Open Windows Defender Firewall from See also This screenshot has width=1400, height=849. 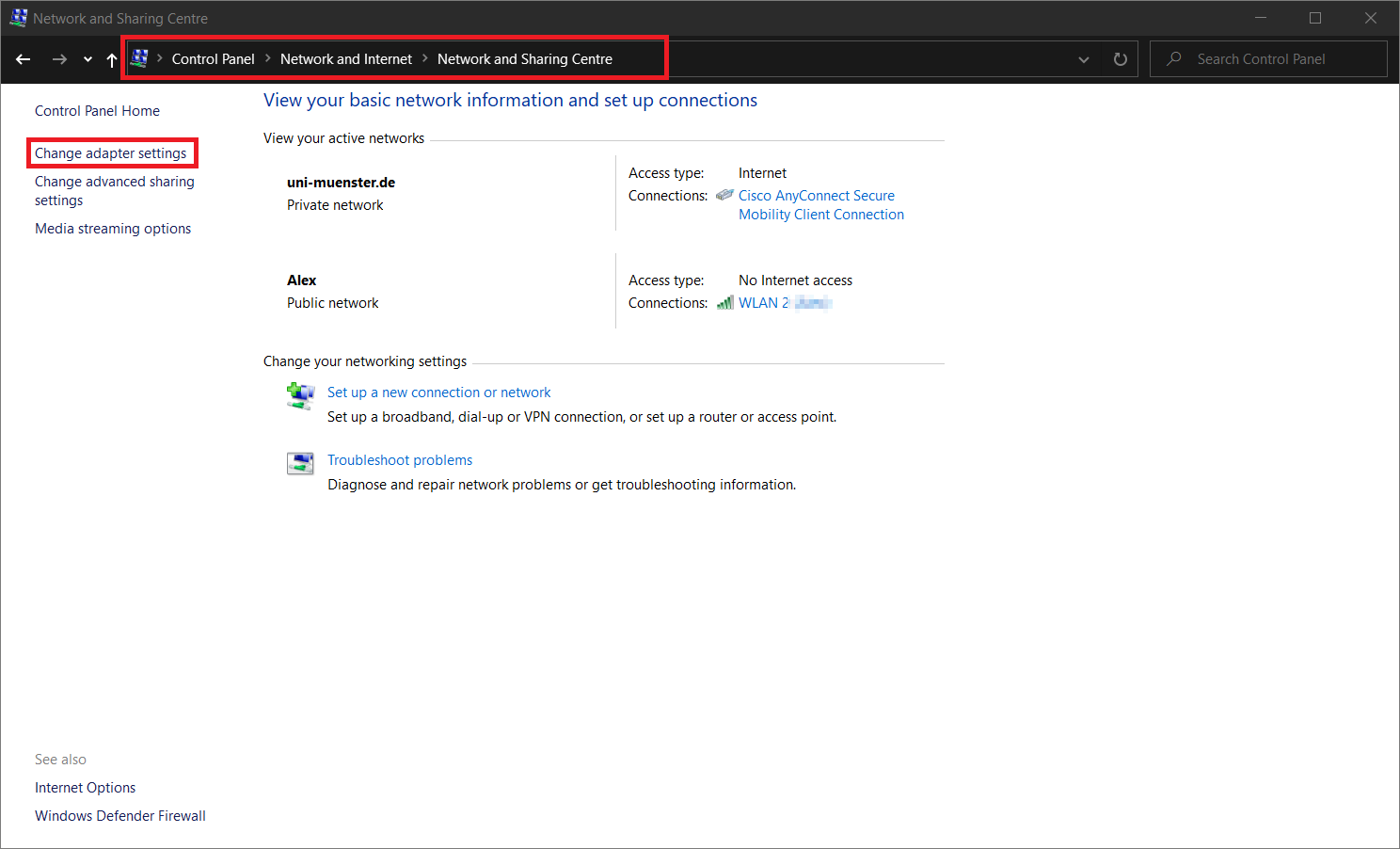click(119, 815)
